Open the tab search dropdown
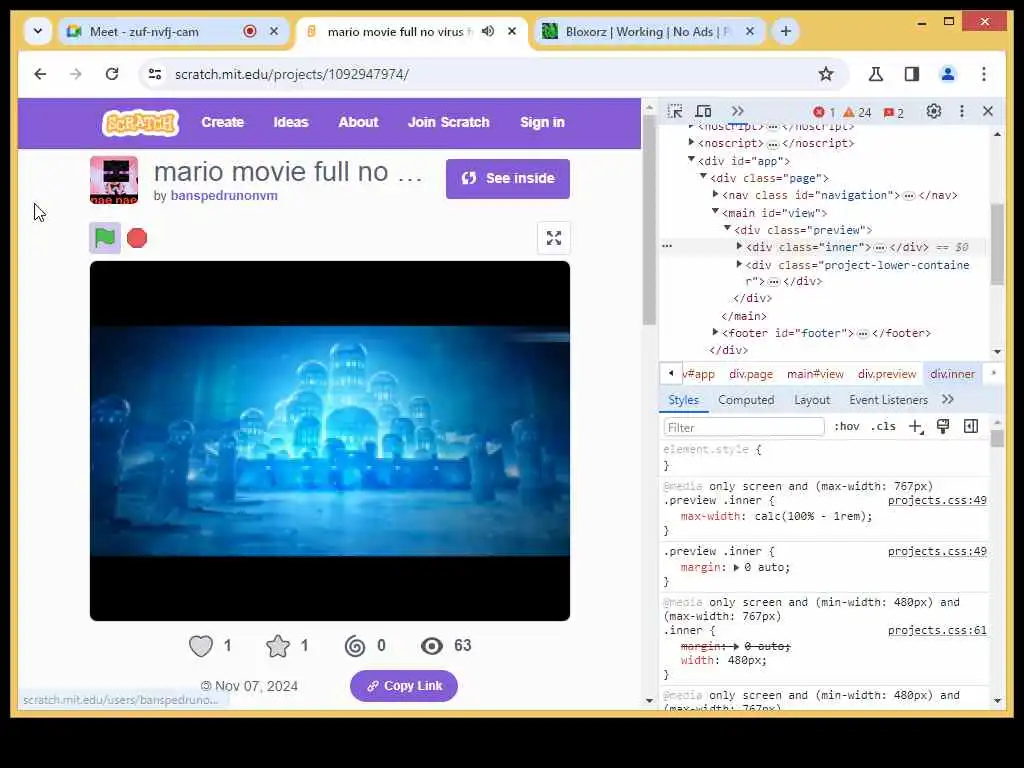Viewport: 1024px width, 768px height. 38,31
